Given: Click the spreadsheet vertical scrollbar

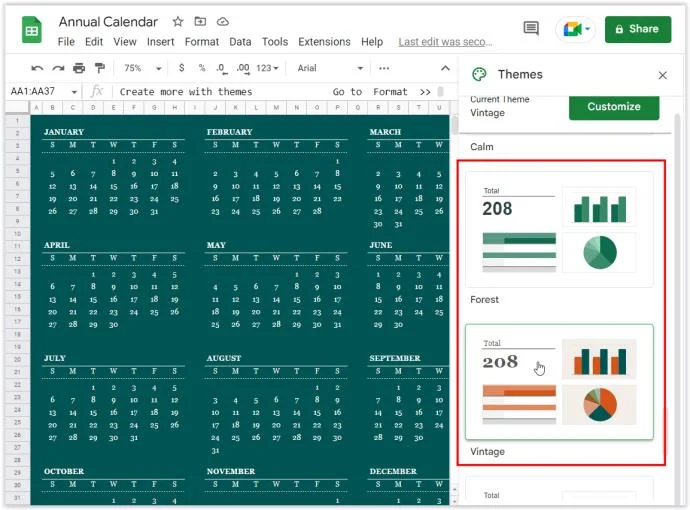Looking at the screenshot, I should 454,125.
